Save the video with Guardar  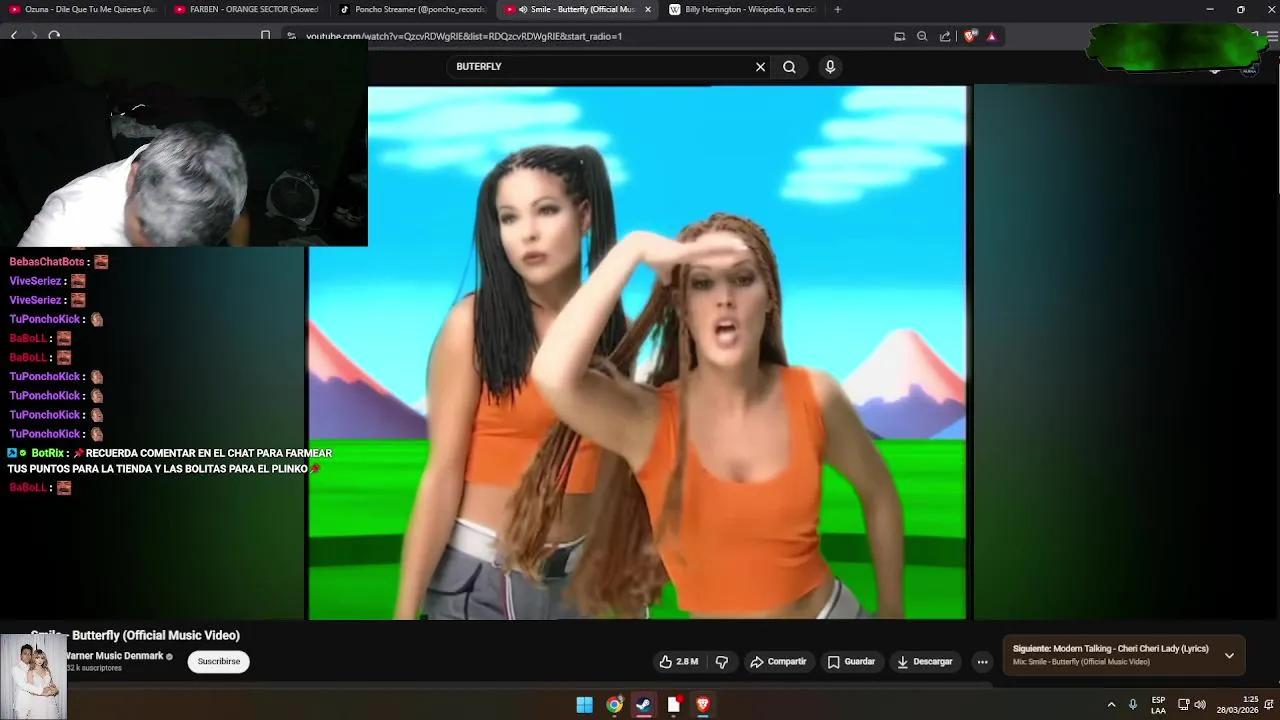pos(851,662)
